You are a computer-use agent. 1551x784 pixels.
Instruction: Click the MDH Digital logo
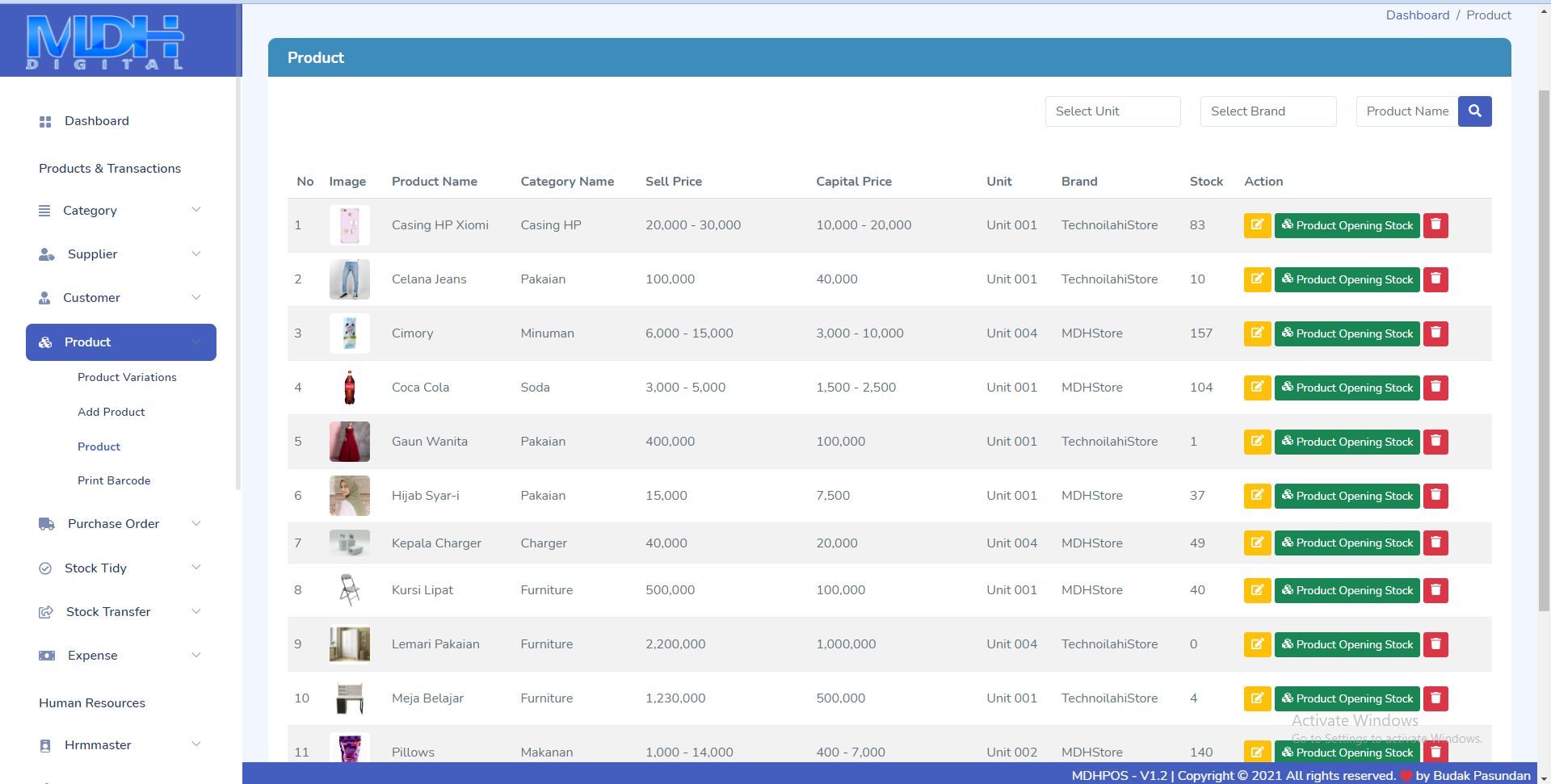click(x=105, y=42)
